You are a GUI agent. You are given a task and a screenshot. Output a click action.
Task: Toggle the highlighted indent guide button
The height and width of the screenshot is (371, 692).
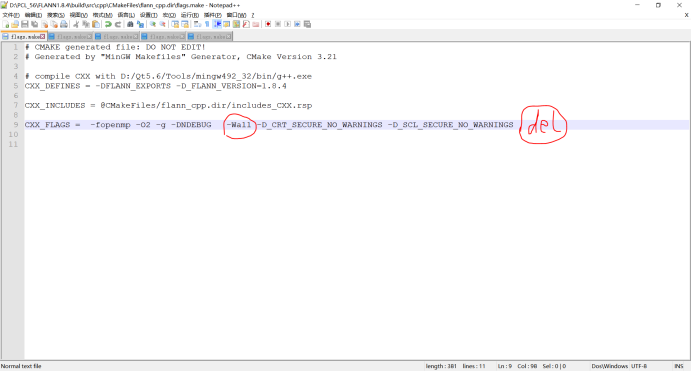pyautogui.click(x=217, y=24)
